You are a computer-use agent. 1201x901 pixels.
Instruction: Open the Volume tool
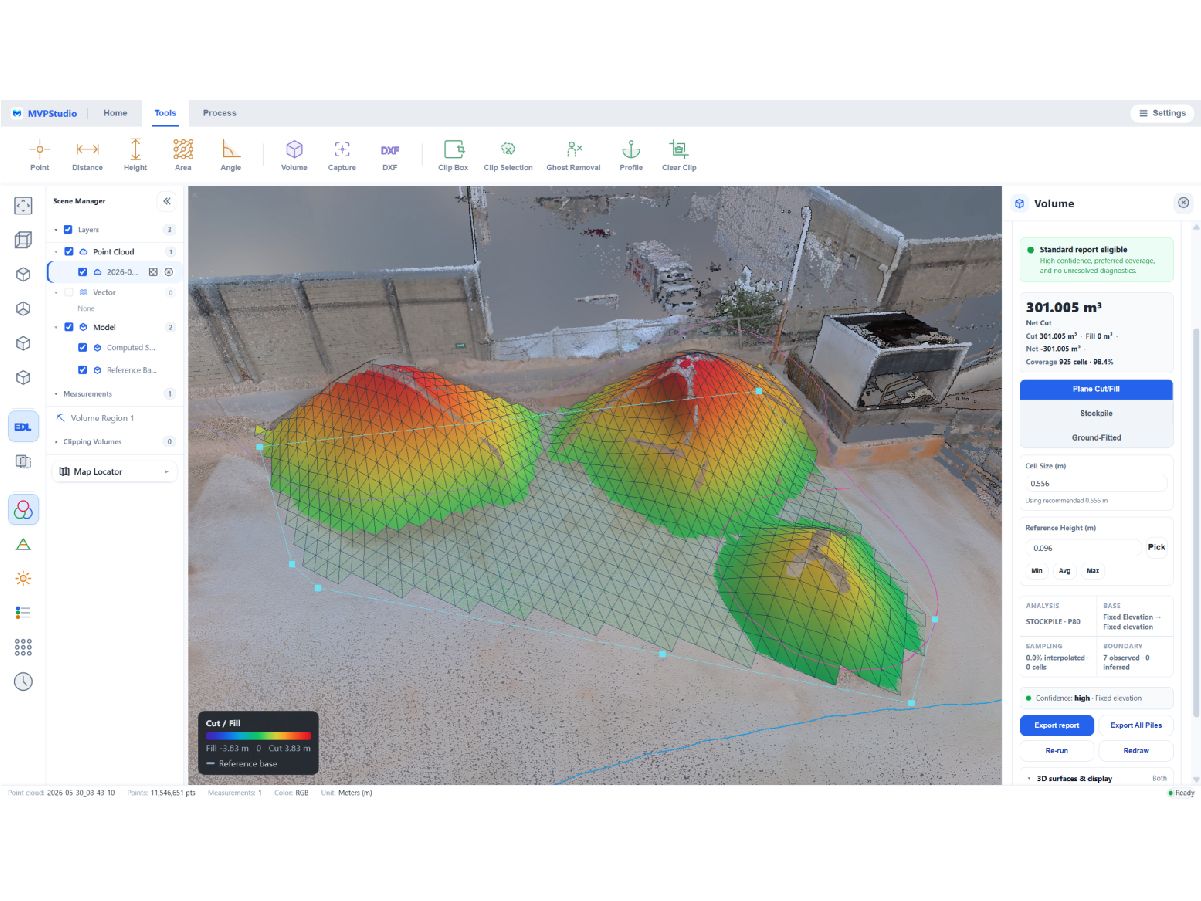click(x=294, y=155)
